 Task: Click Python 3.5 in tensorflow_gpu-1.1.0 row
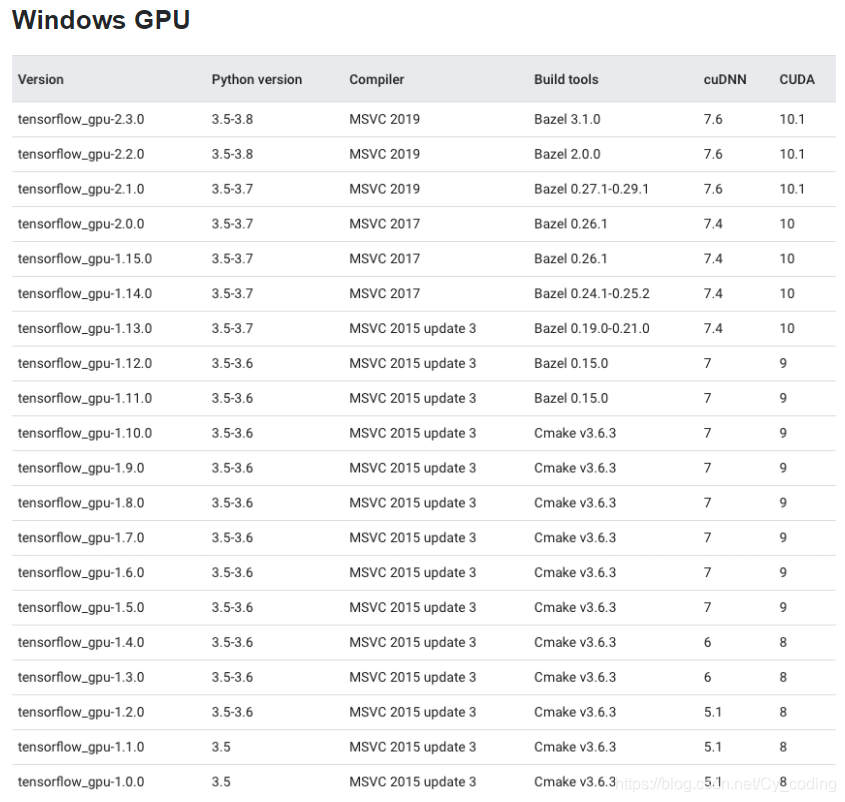(221, 747)
